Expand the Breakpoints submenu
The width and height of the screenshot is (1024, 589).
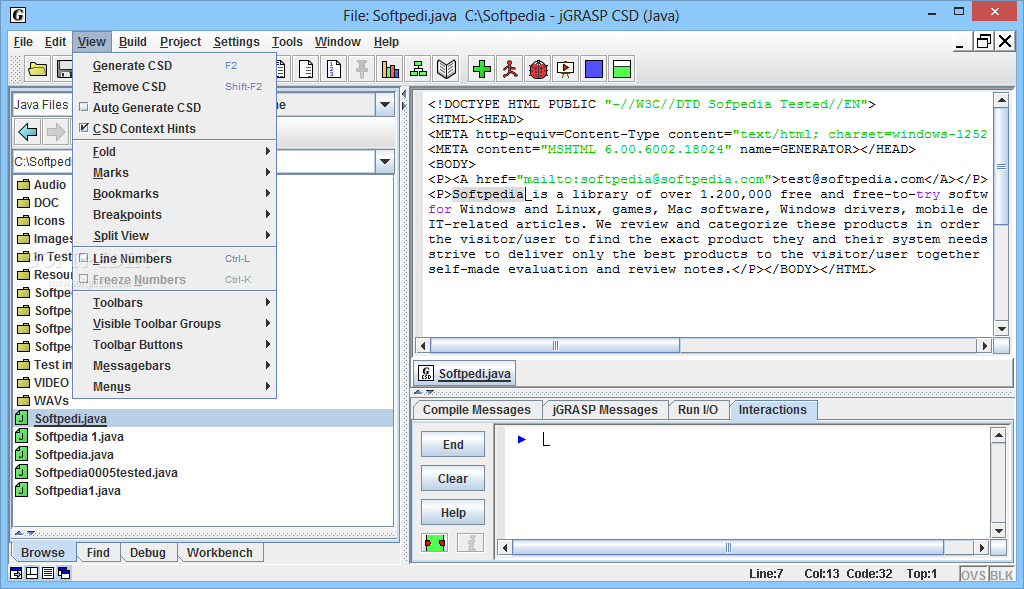(x=175, y=214)
